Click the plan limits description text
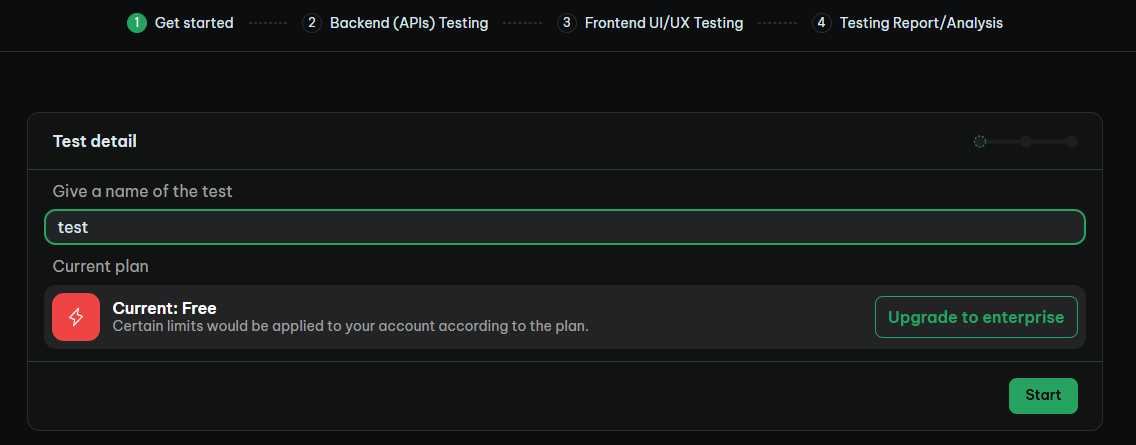1136x445 pixels. 351,326
